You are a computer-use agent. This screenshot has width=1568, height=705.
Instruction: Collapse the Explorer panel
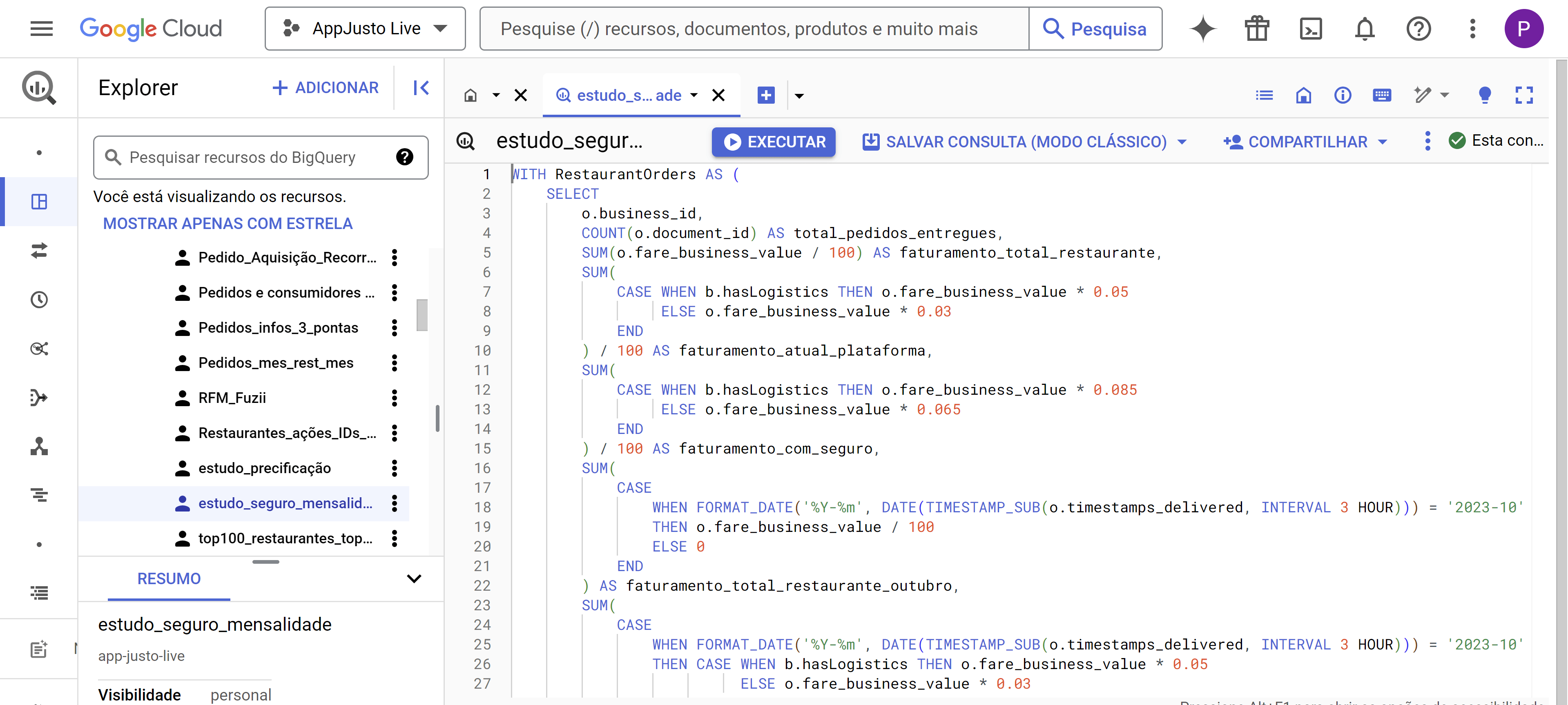tap(421, 88)
